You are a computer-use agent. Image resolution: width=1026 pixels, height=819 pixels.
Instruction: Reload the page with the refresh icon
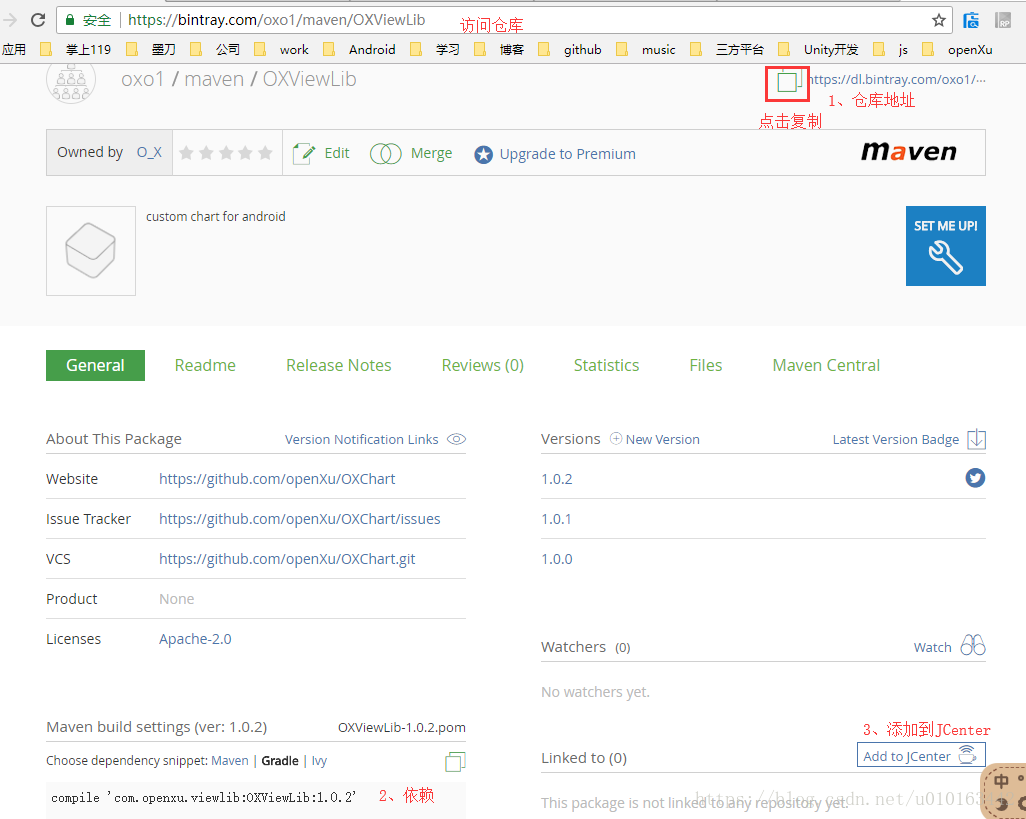click(38, 20)
